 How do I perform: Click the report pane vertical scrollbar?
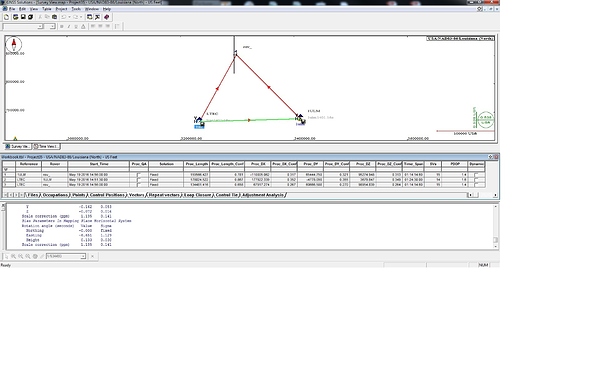(496, 227)
